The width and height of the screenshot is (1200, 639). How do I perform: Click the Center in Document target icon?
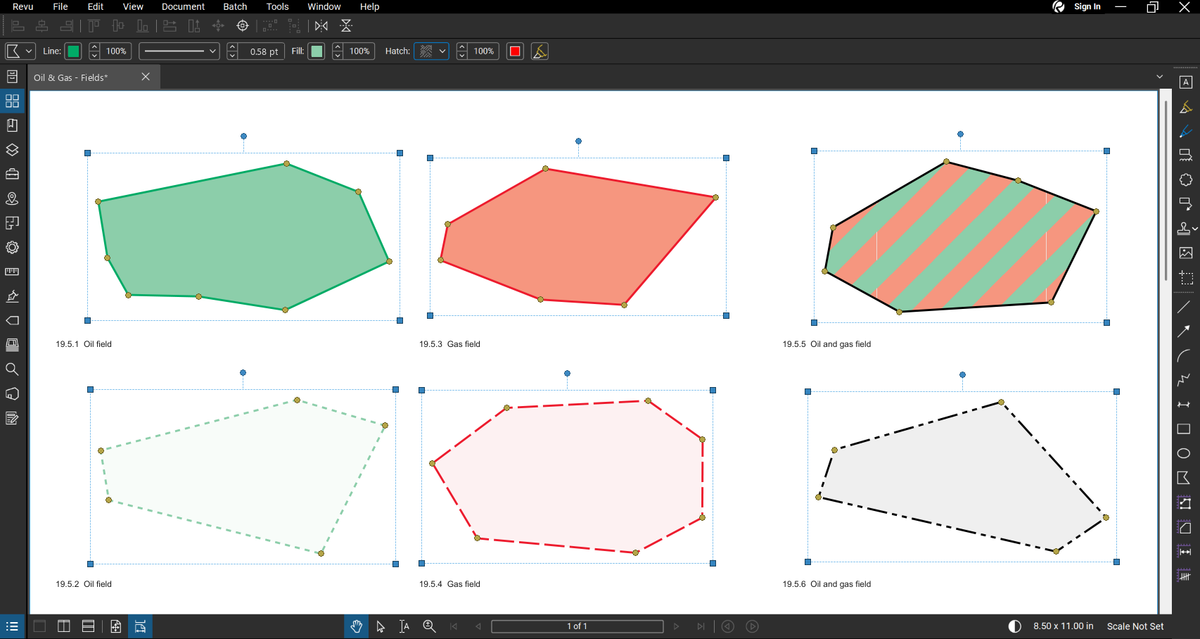[x=242, y=26]
